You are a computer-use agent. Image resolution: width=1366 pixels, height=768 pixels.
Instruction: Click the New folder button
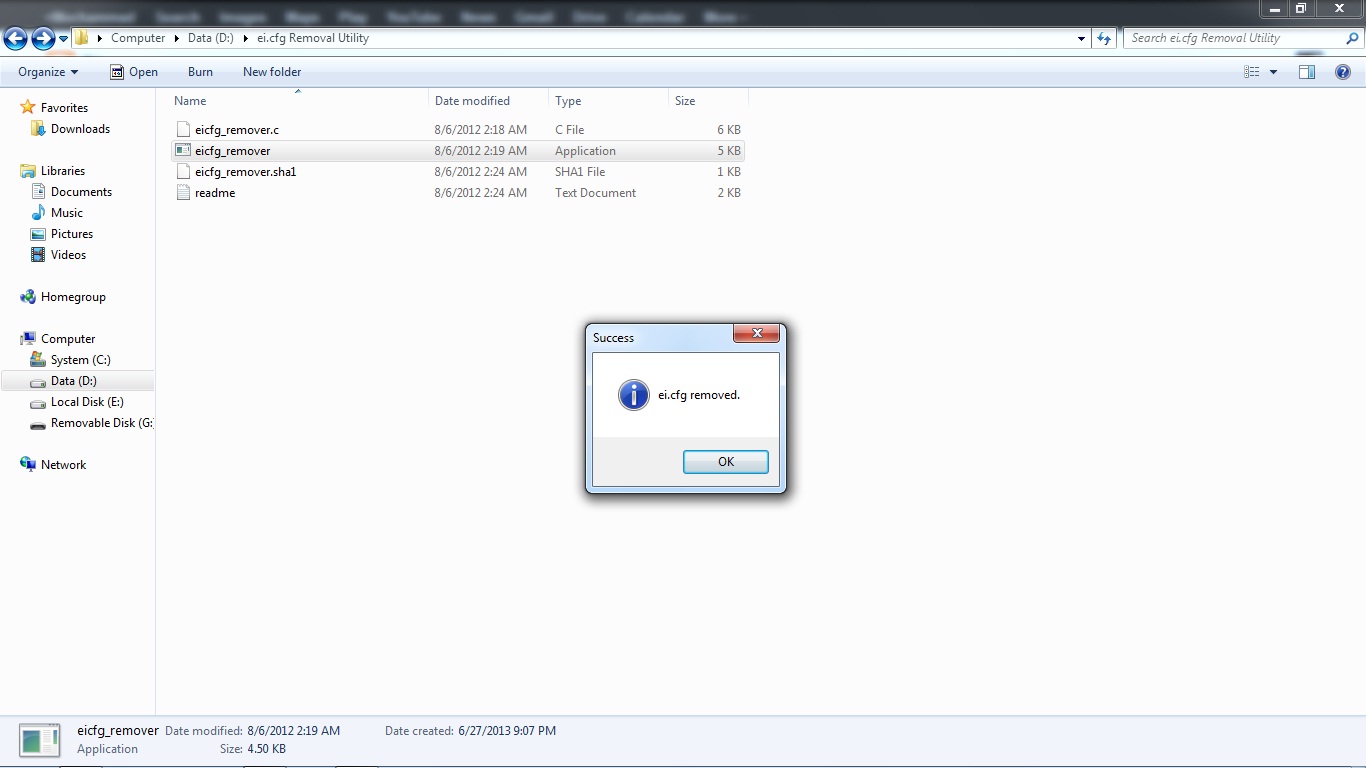coord(271,71)
